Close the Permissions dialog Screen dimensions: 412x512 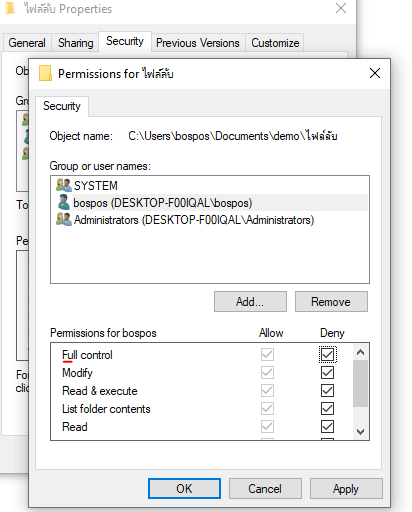pos(375,73)
